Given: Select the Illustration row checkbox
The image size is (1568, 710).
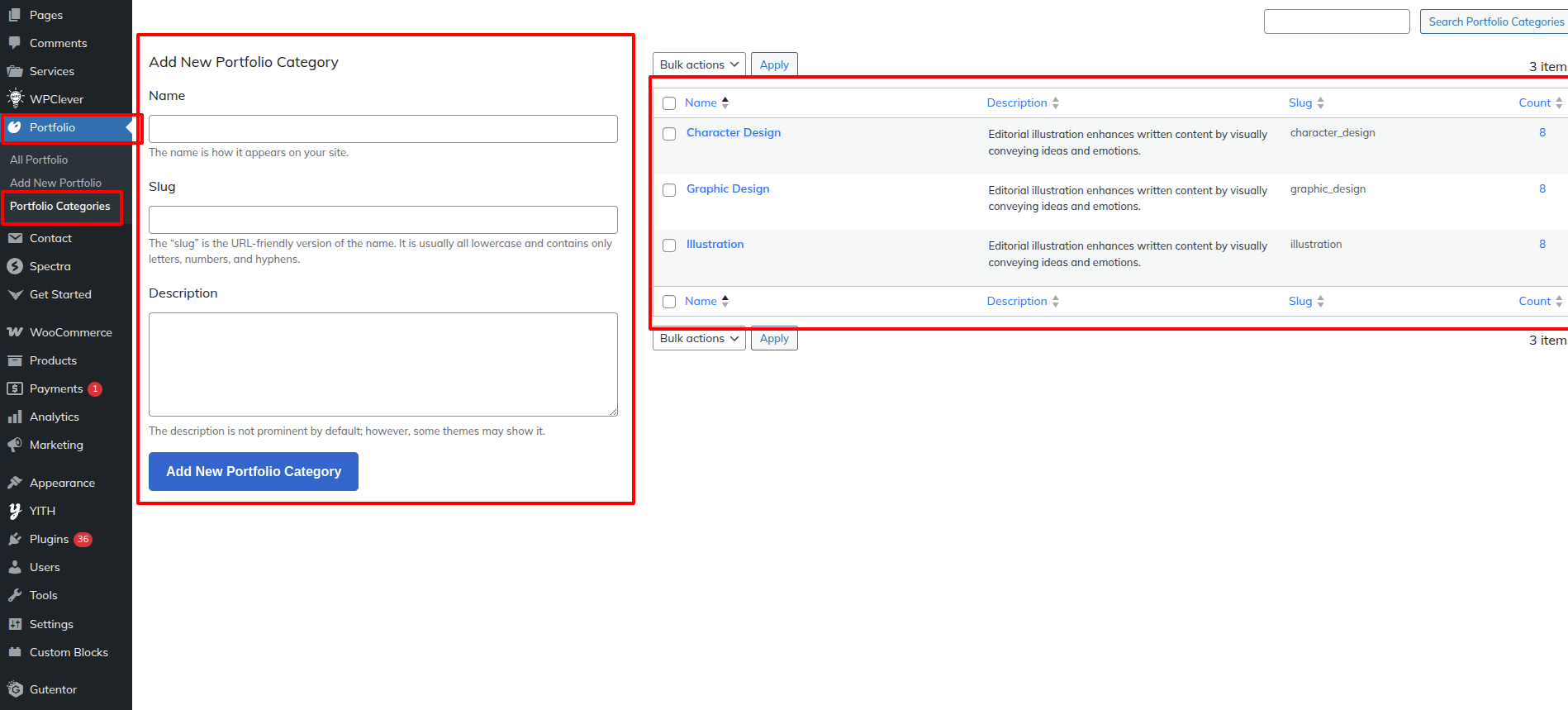Looking at the screenshot, I should [669, 245].
